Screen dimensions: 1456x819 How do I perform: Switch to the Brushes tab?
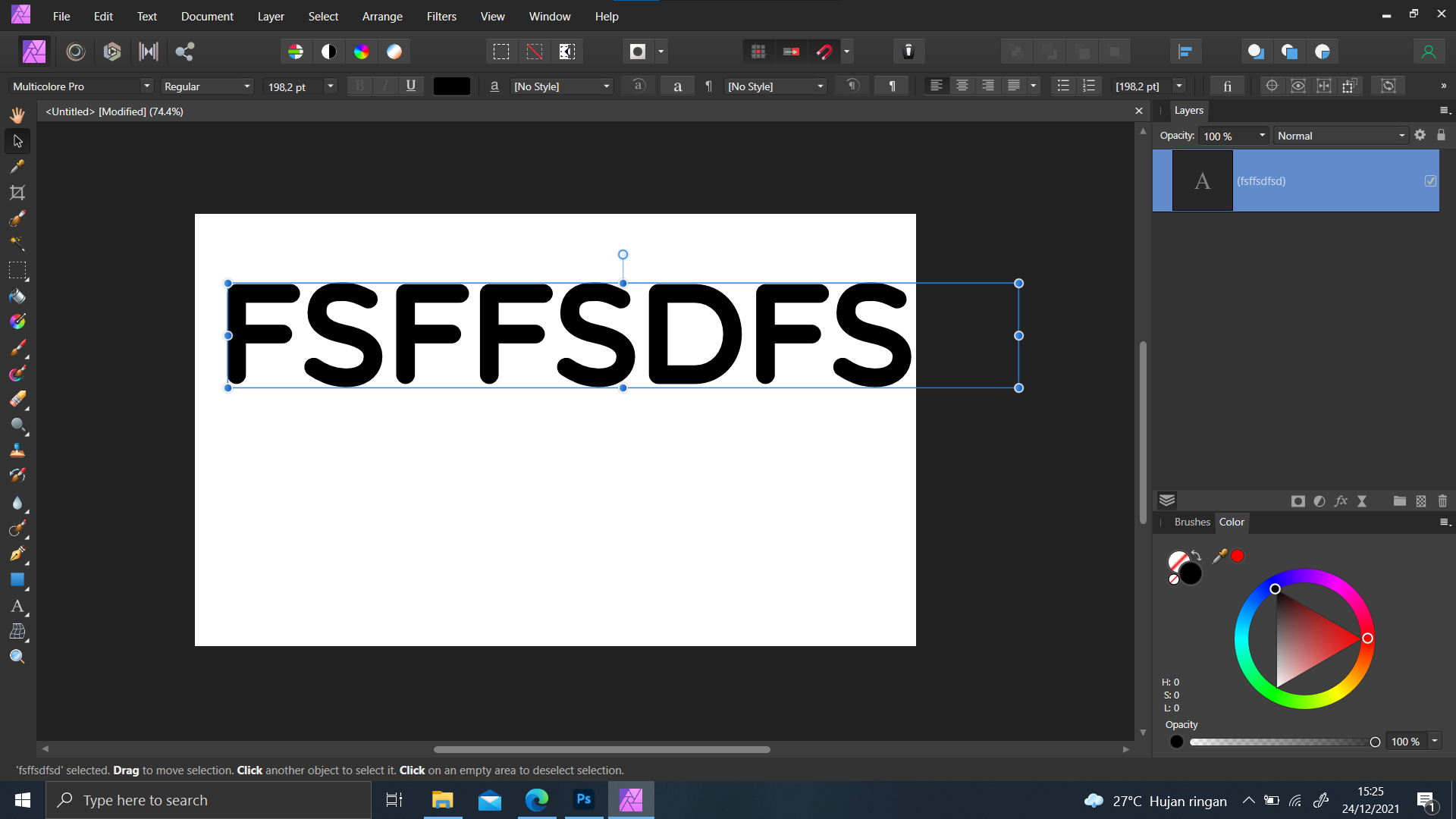(x=1191, y=522)
